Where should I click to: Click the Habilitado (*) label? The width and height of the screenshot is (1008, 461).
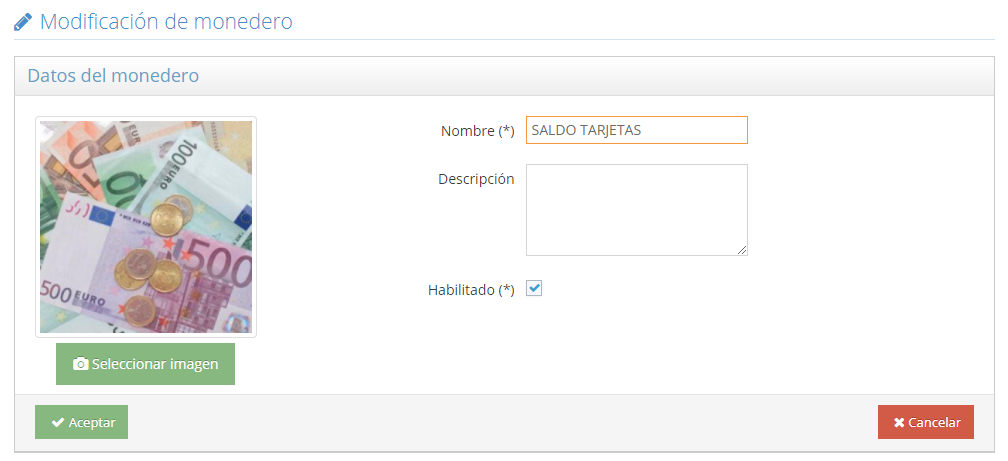471,290
